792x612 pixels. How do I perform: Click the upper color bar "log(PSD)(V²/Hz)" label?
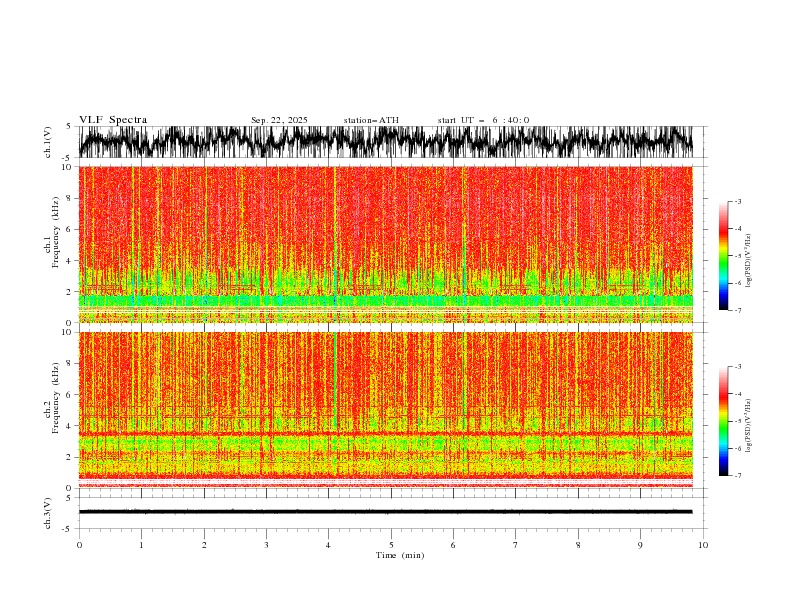click(749, 261)
